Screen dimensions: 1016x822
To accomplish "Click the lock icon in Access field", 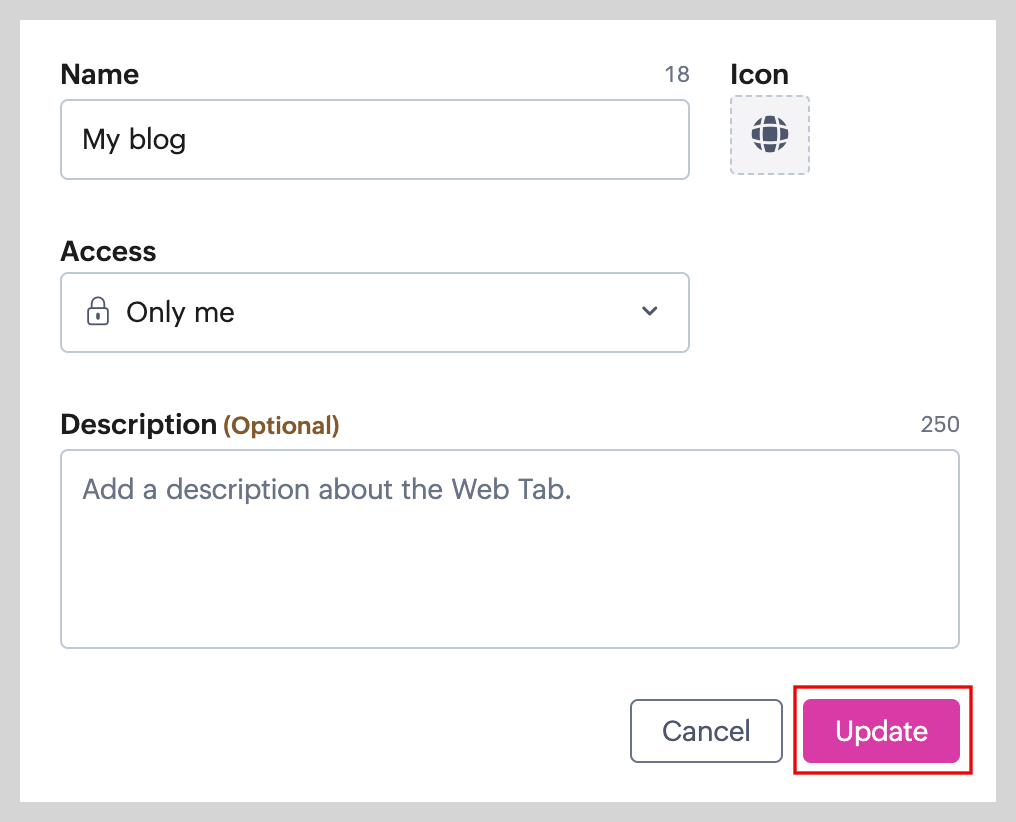I will click(97, 312).
